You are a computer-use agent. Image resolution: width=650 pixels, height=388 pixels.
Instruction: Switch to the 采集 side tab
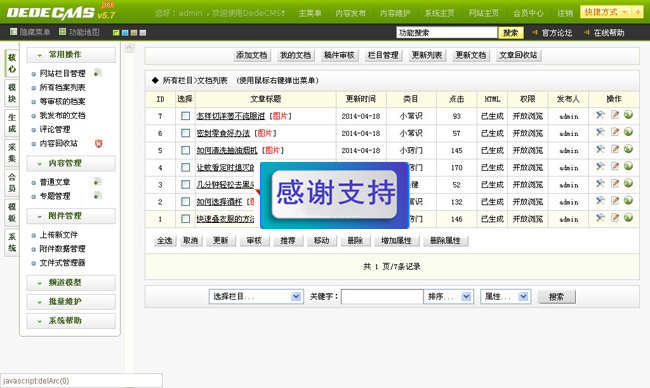point(12,153)
